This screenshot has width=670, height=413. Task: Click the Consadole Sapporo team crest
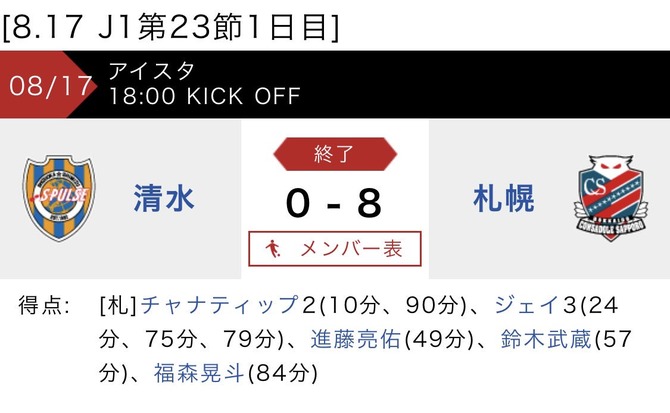pyautogui.click(x=611, y=198)
